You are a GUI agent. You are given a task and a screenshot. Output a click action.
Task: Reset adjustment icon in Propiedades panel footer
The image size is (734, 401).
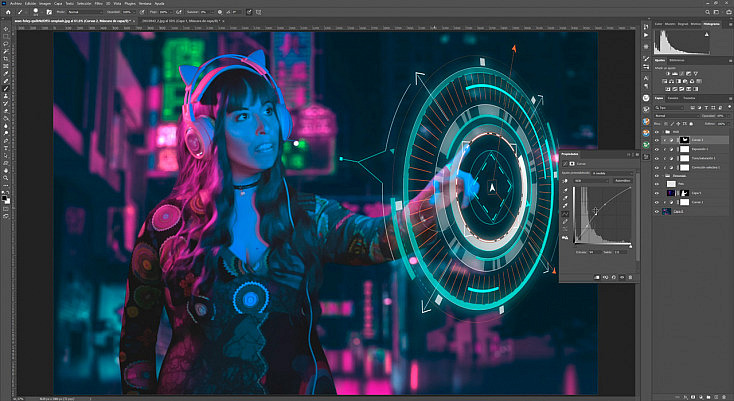614,277
